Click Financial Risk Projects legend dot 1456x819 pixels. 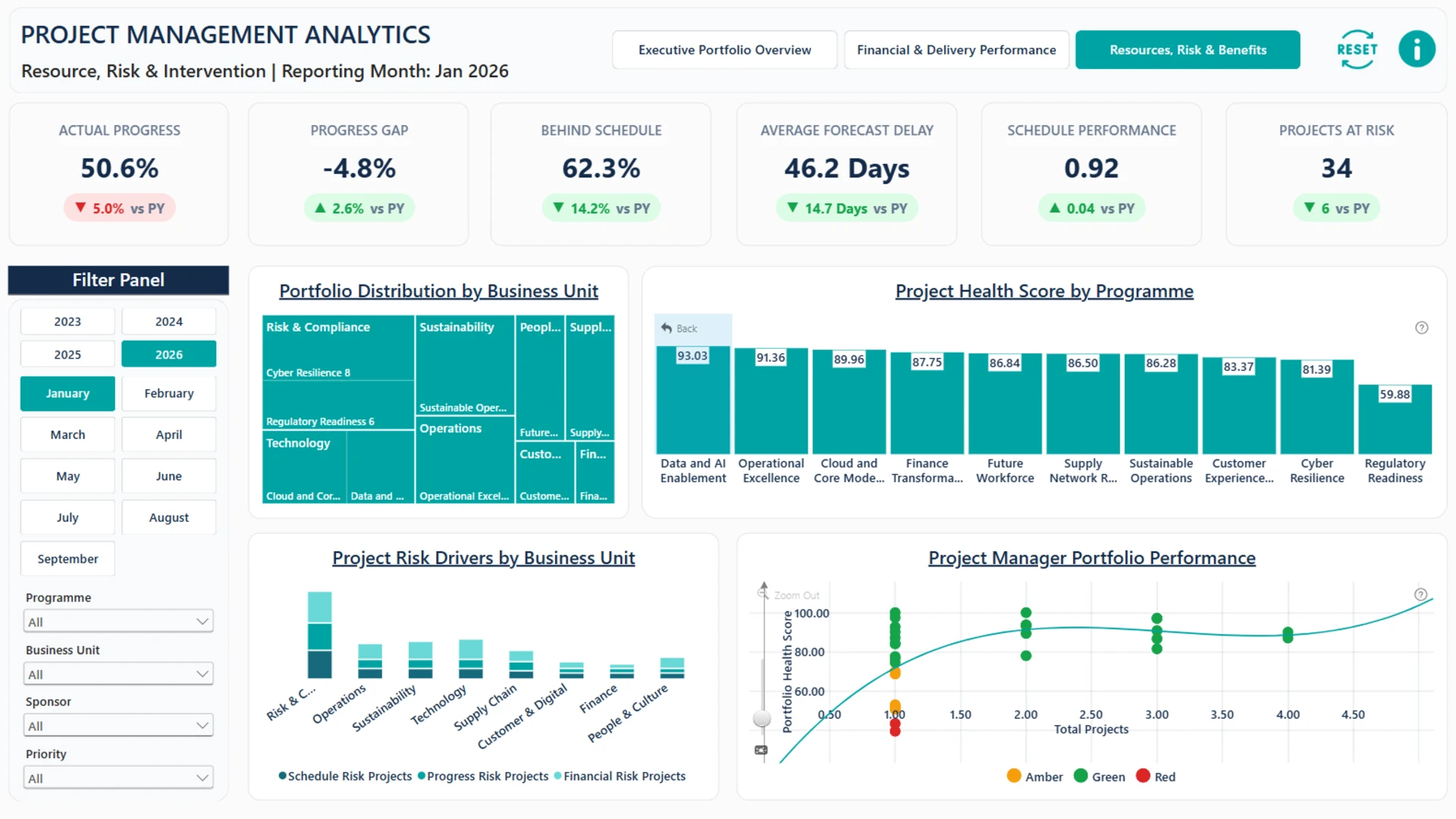(x=558, y=776)
